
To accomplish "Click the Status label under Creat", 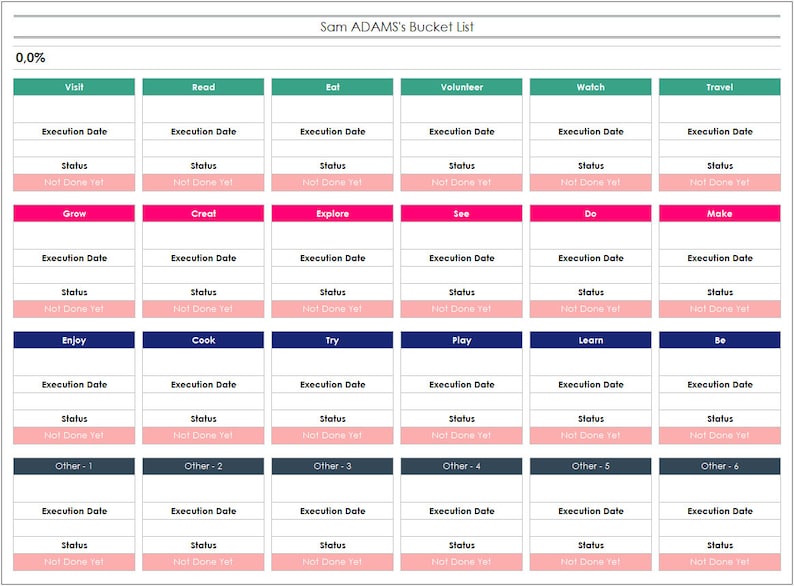I will click(x=203, y=292).
